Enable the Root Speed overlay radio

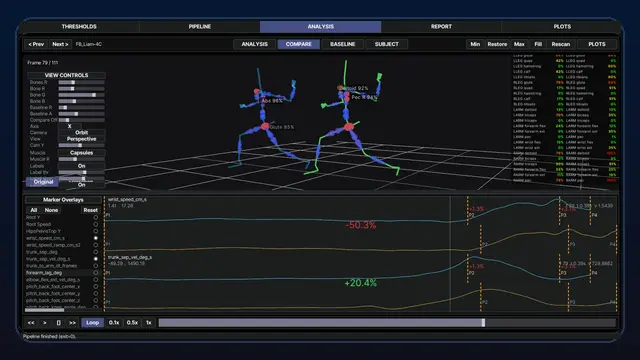[x=96, y=224]
